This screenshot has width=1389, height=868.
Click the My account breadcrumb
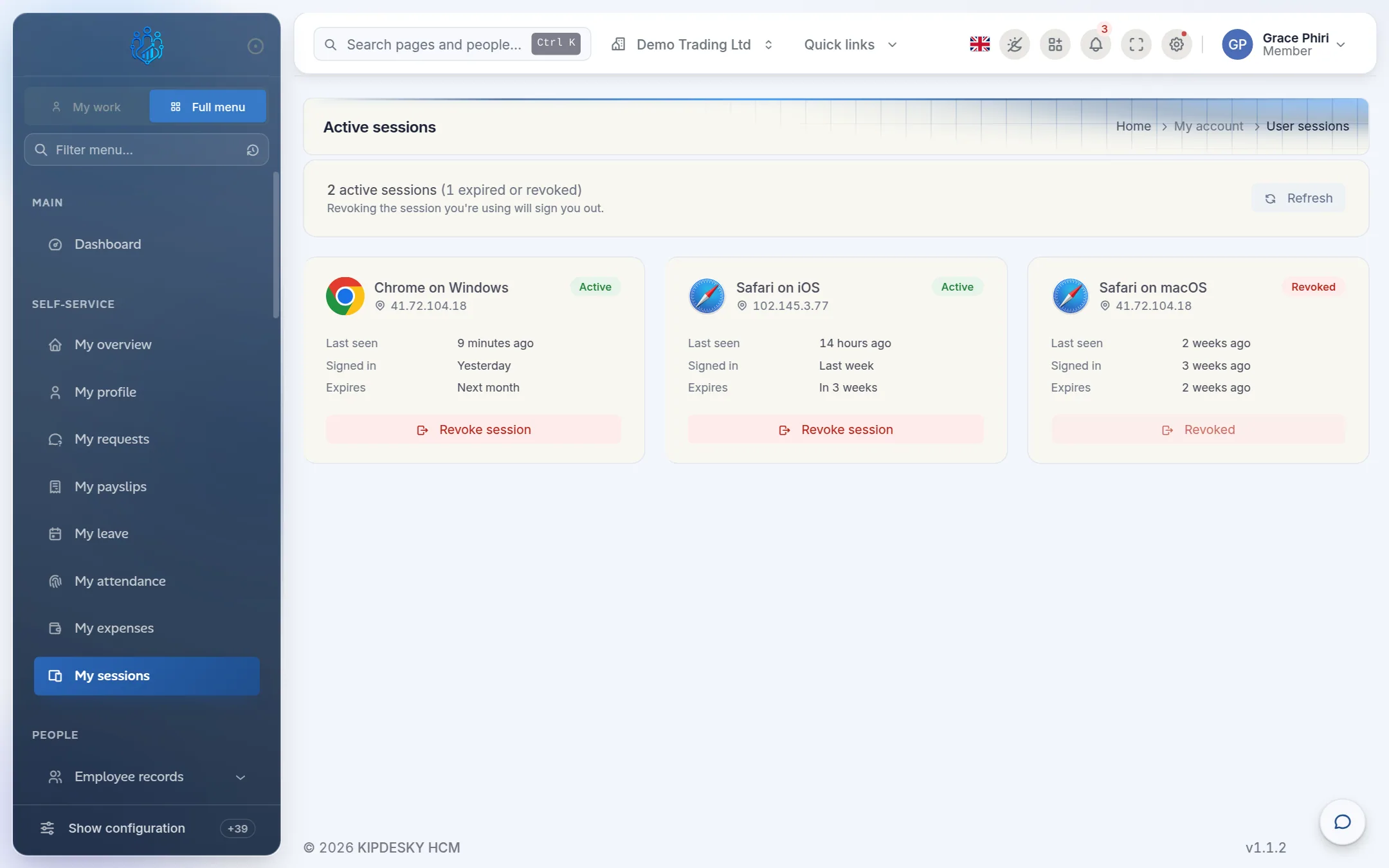(x=1208, y=126)
